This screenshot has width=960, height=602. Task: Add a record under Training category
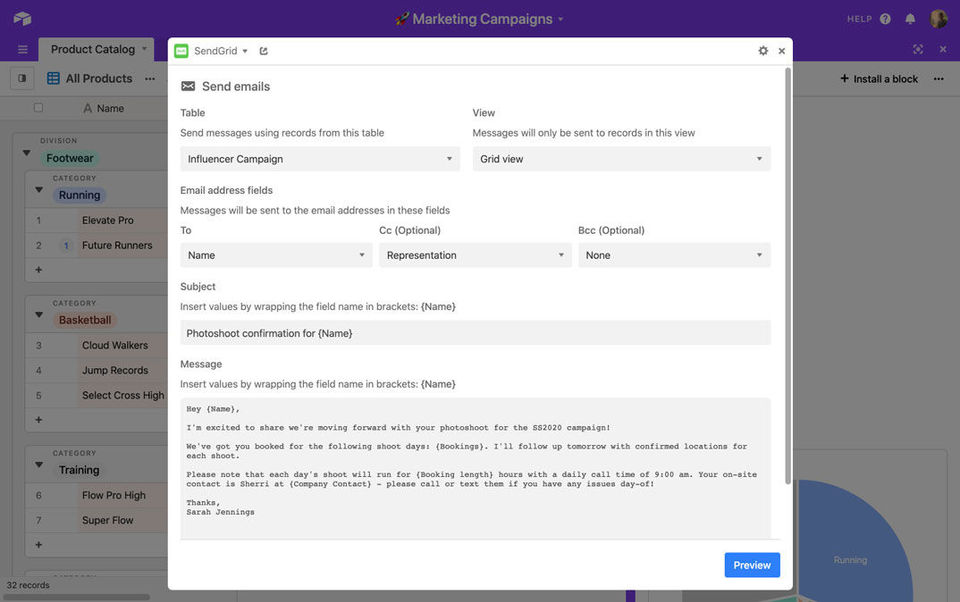39,544
